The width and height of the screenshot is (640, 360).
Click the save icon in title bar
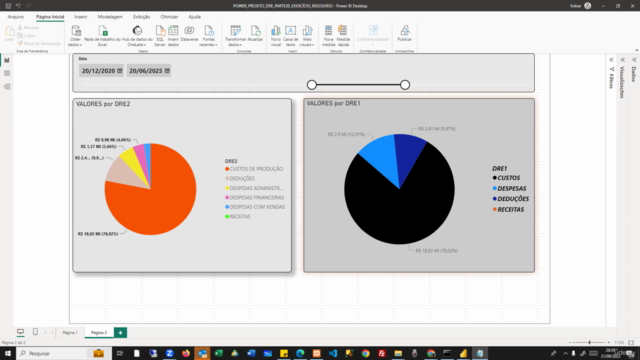(8, 6)
